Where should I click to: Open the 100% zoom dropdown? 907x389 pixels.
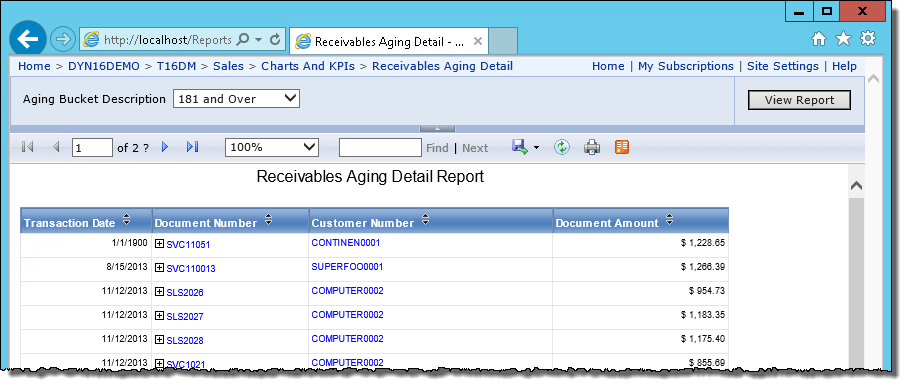point(272,147)
